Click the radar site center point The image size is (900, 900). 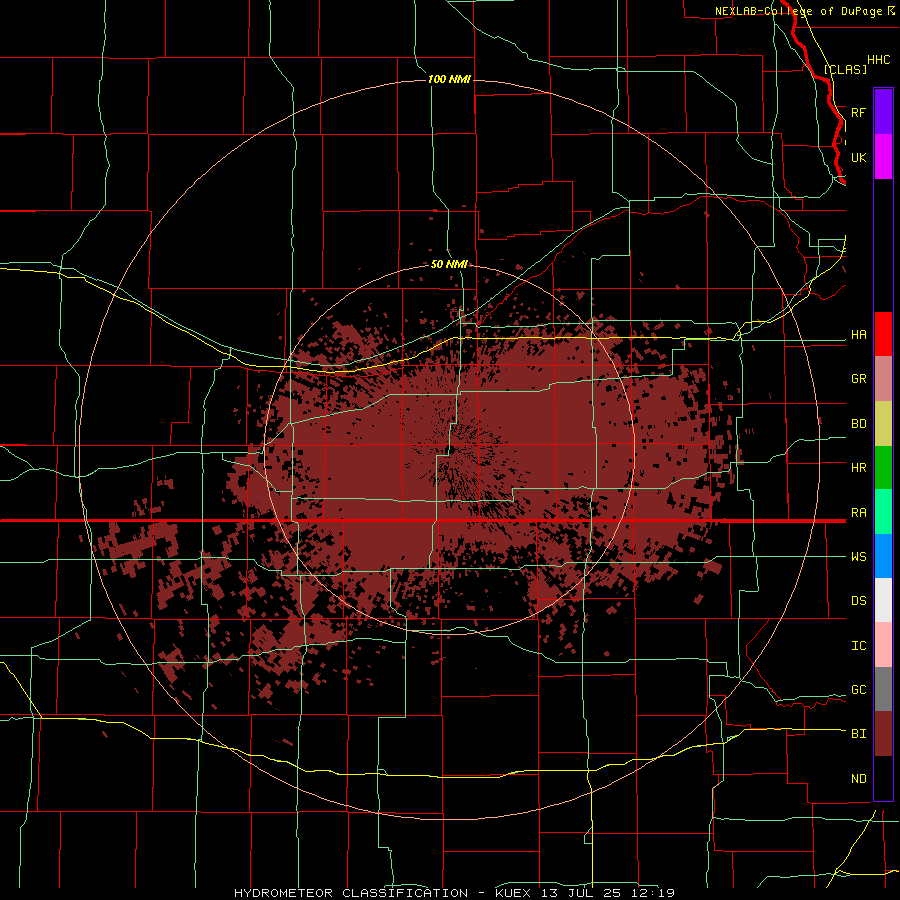[451, 449]
